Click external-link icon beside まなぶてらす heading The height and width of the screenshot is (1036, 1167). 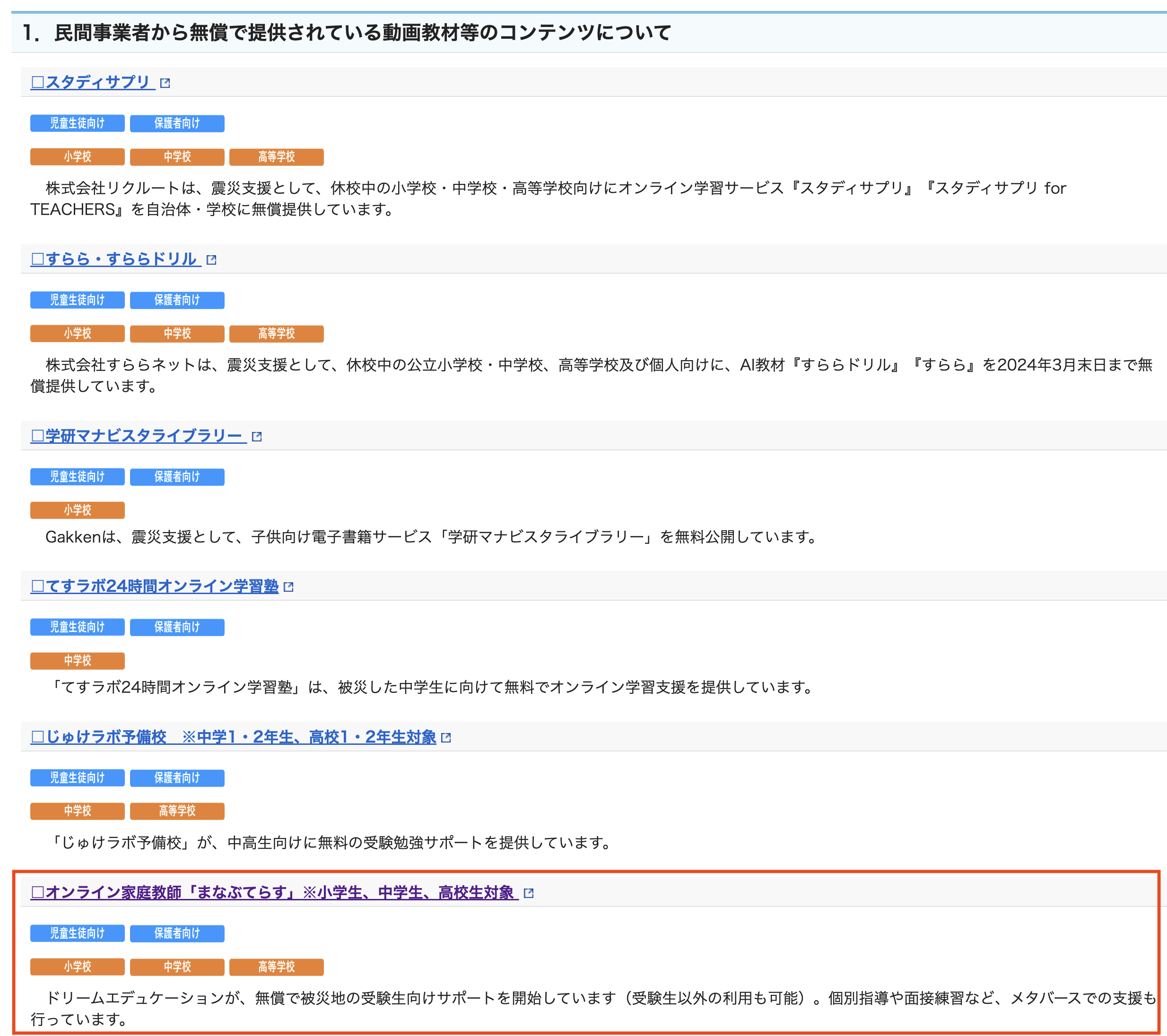point(528,893)
